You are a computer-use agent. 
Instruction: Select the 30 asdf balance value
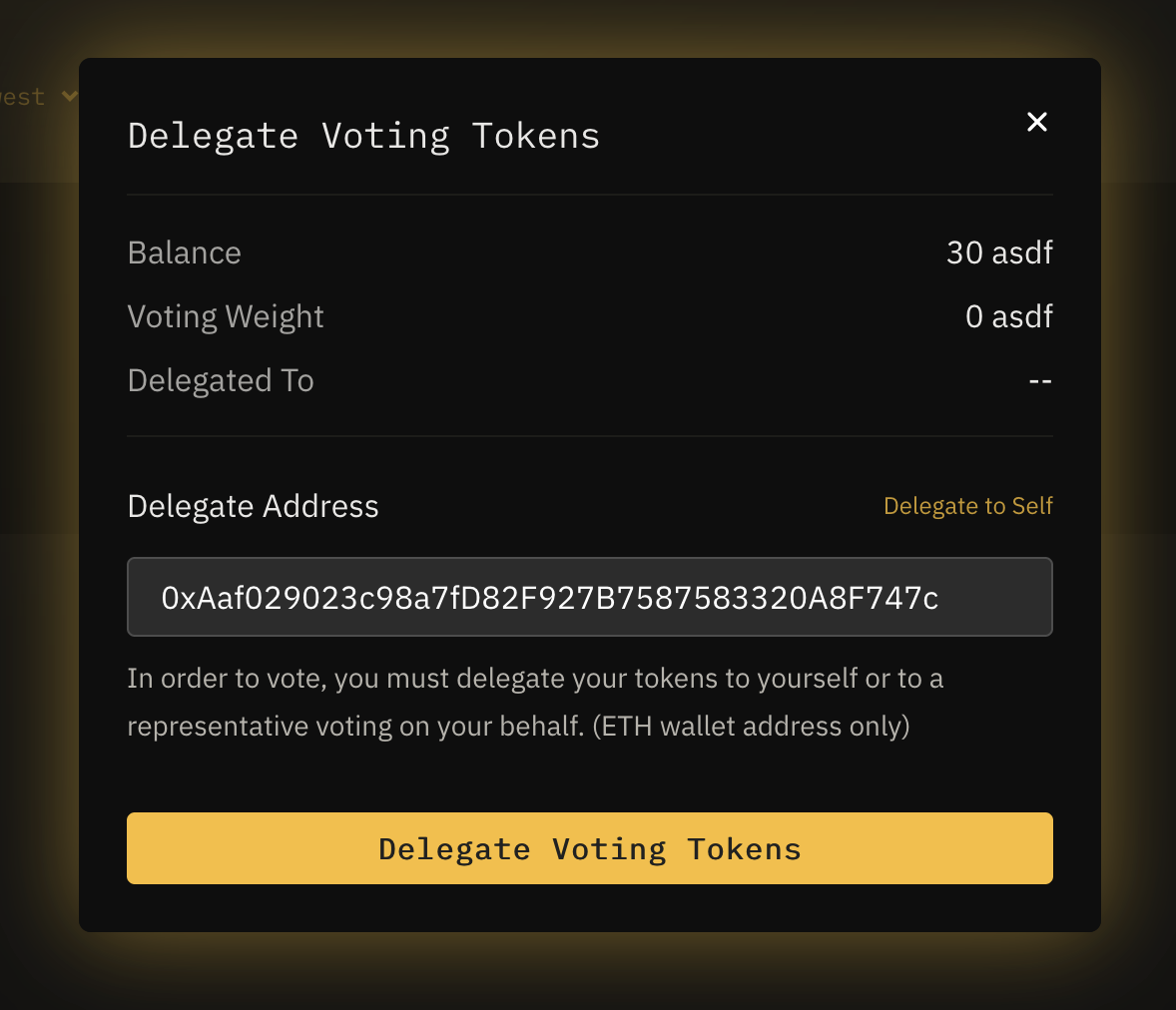(x=999, y=252)
